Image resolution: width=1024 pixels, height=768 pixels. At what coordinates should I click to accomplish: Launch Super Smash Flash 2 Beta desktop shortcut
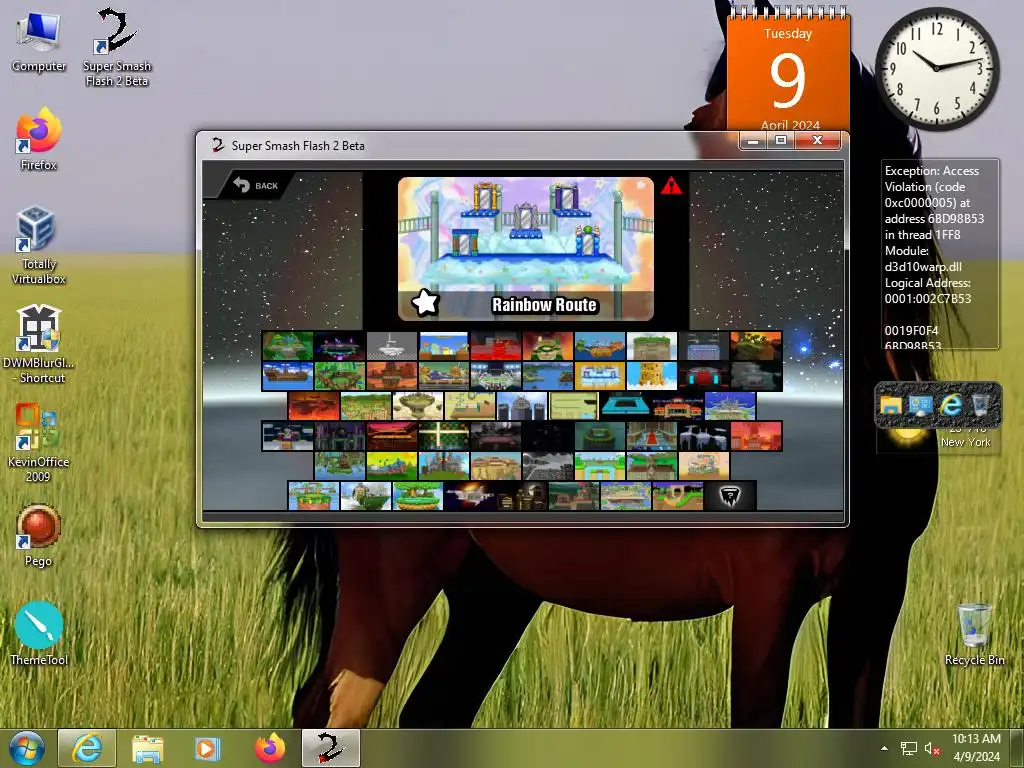click(117, 47)
